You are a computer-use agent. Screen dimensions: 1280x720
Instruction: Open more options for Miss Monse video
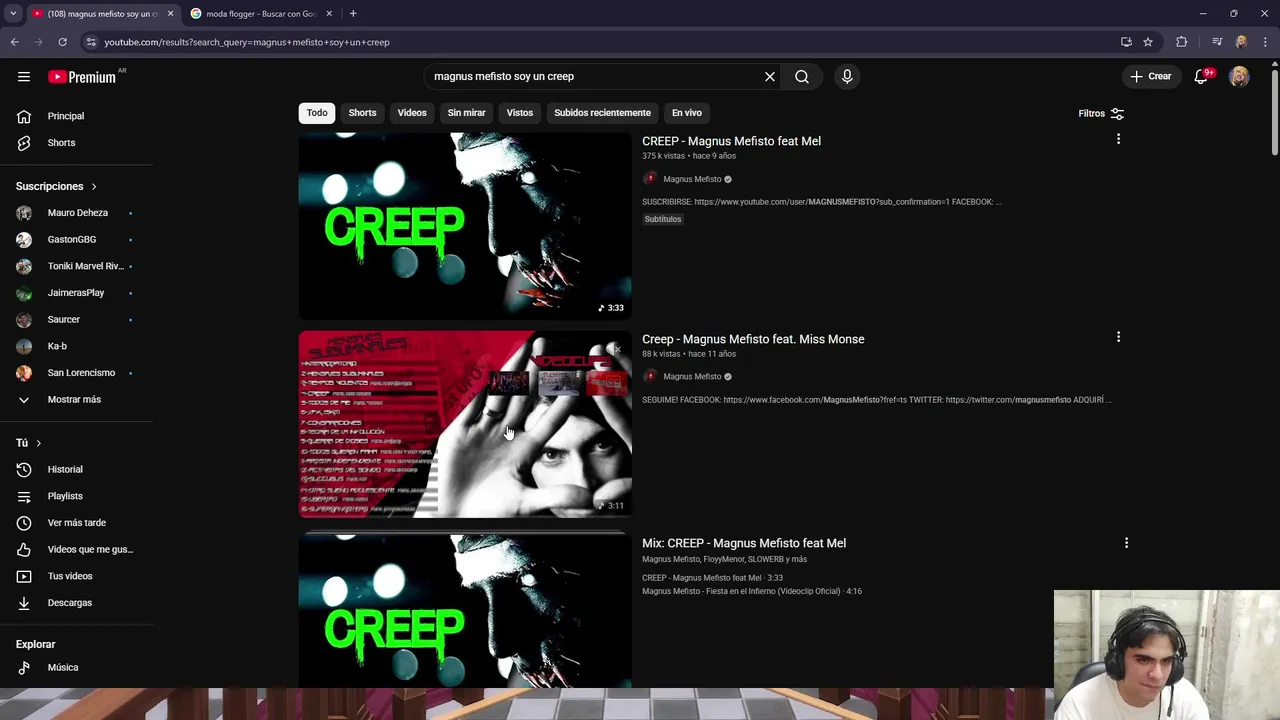[x=1118, y=337]
